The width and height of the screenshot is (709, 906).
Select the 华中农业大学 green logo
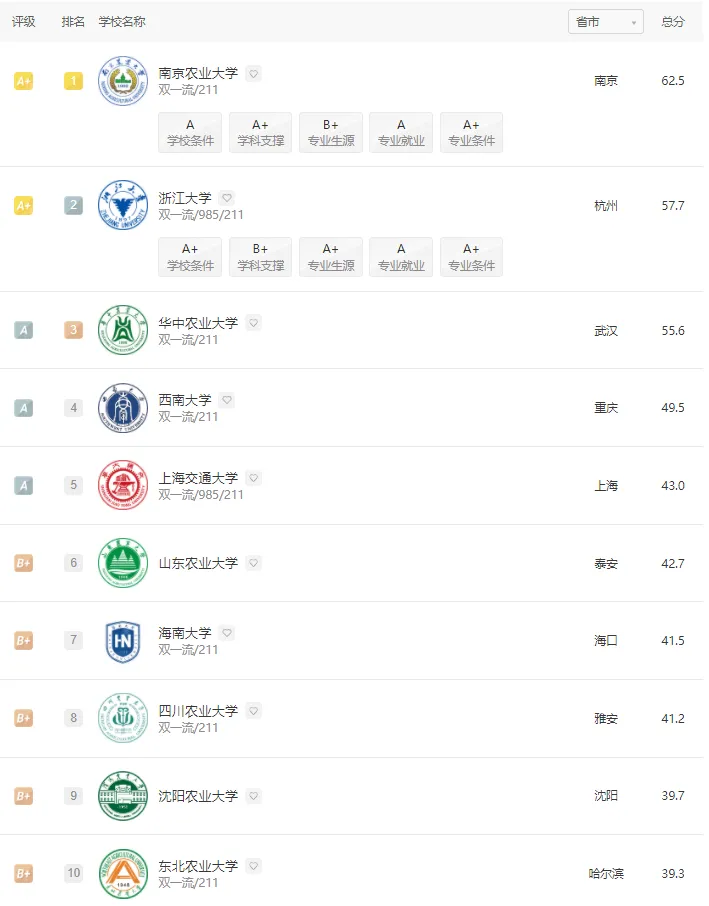point(122,330)
